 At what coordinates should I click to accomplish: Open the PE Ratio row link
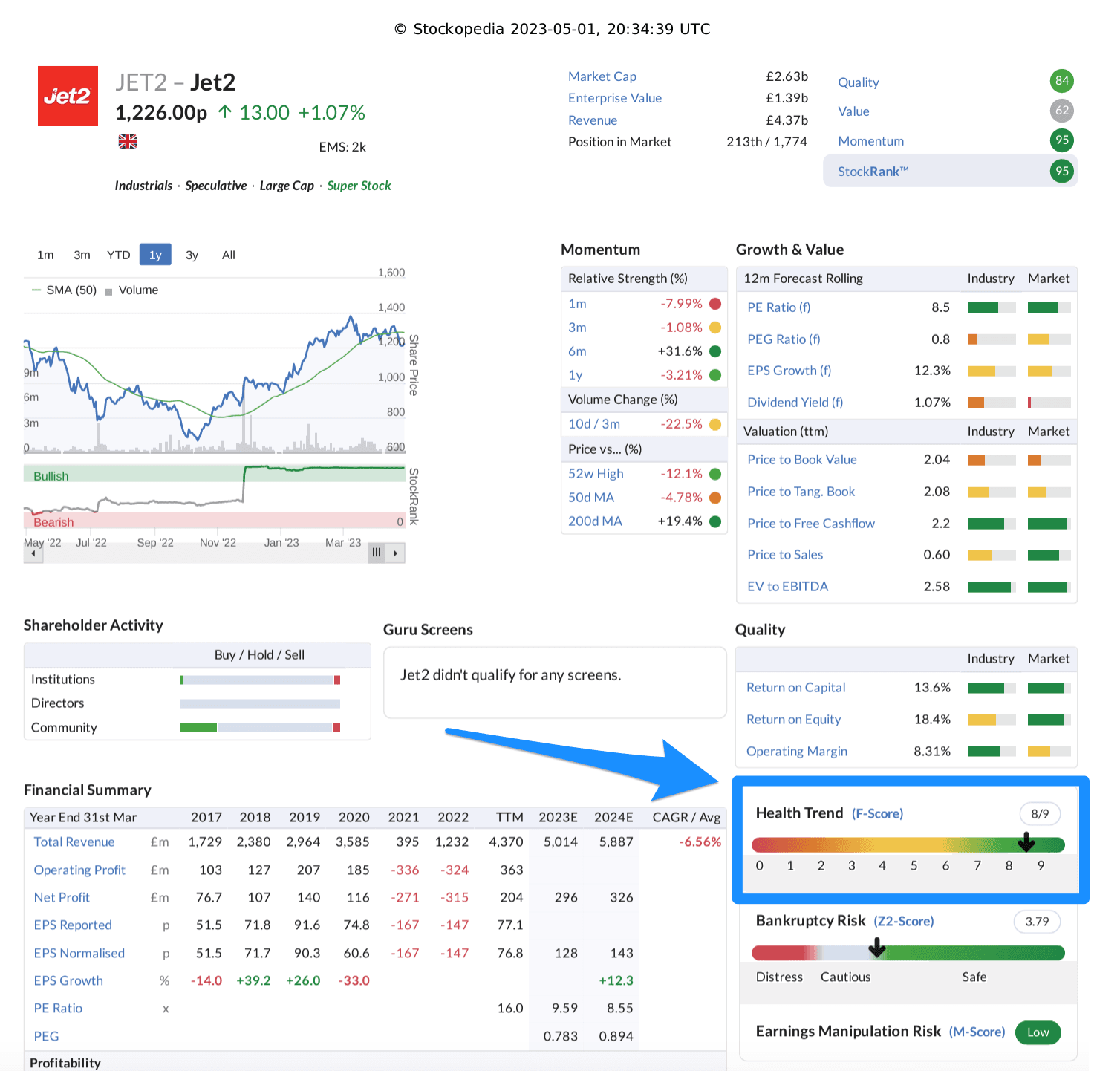[x=58, y=1009]
